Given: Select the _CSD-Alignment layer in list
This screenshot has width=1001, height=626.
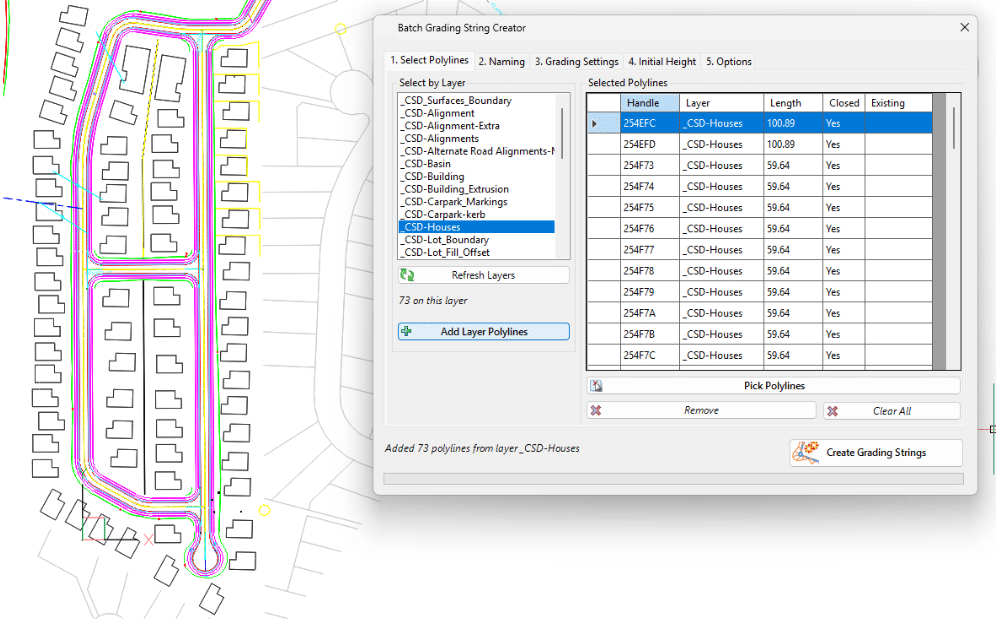Looking at the screenshot, I should point(477,113).
